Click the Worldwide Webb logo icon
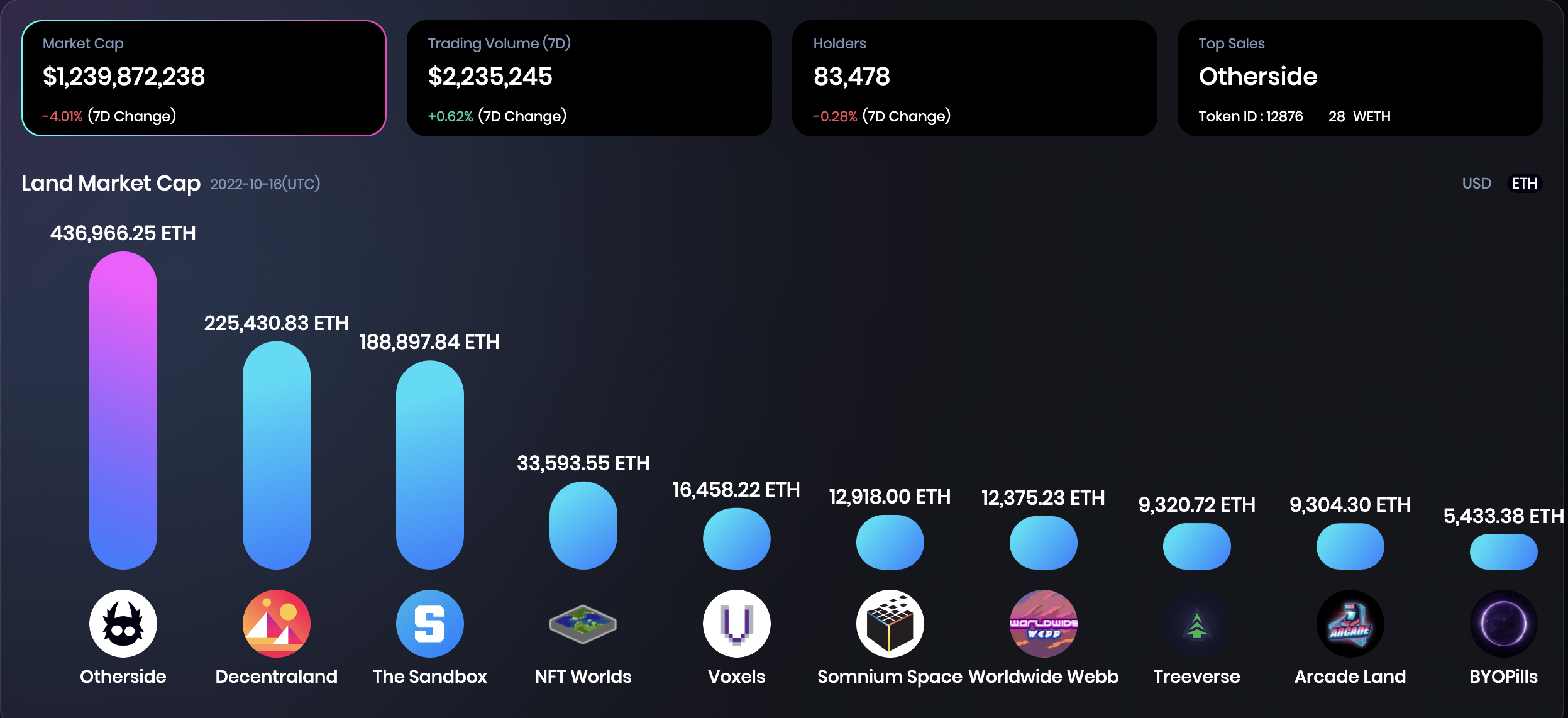1568x718 pixels. [1044, 623]
